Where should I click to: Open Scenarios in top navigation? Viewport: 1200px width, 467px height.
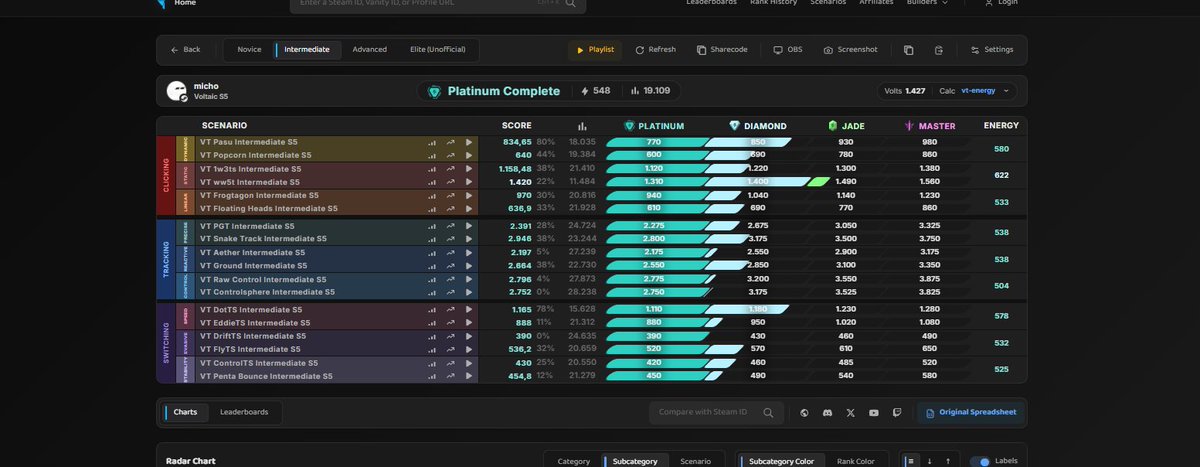coord(828,2)
